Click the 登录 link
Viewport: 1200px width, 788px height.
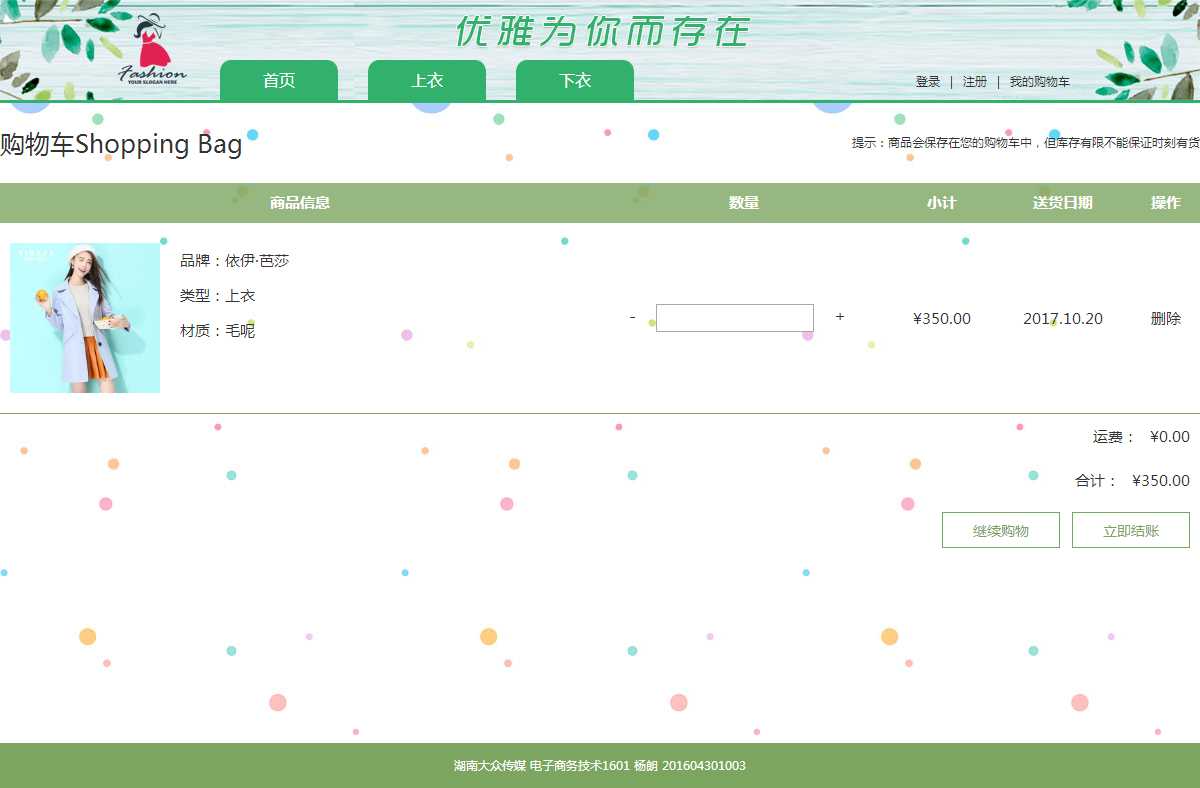click(x=928, y=82)
